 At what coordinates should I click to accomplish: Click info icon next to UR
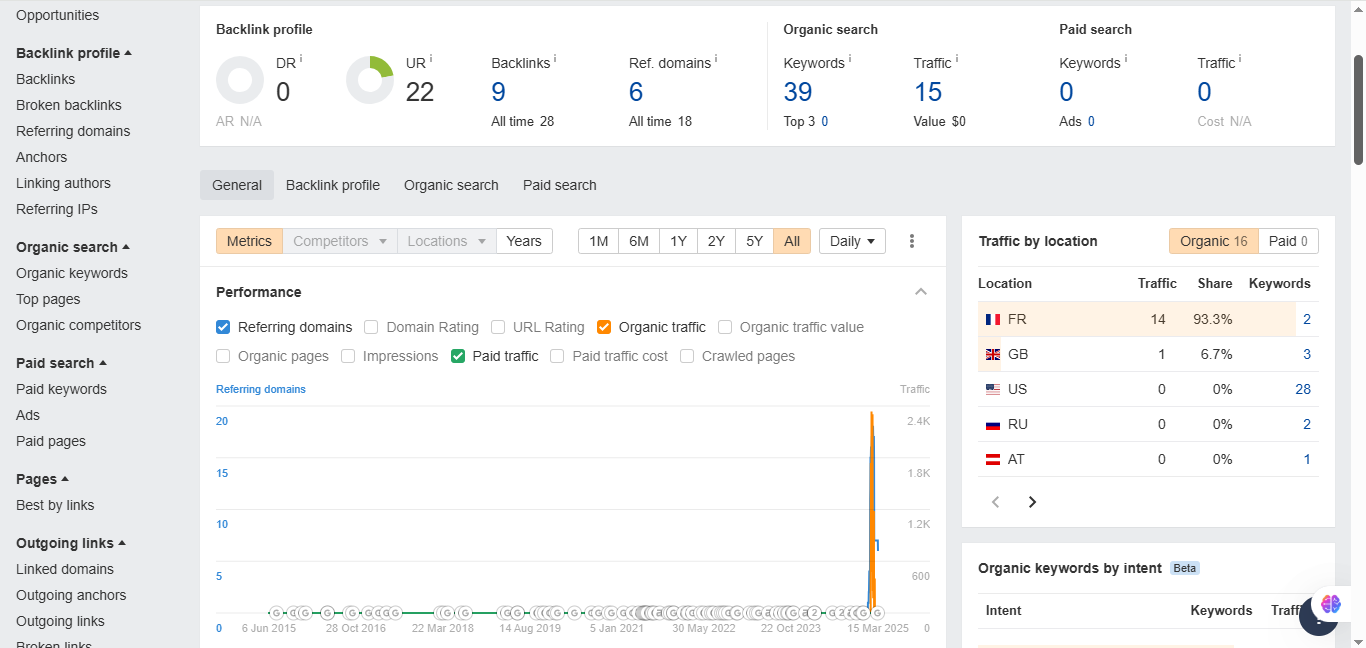coord(431,59)
